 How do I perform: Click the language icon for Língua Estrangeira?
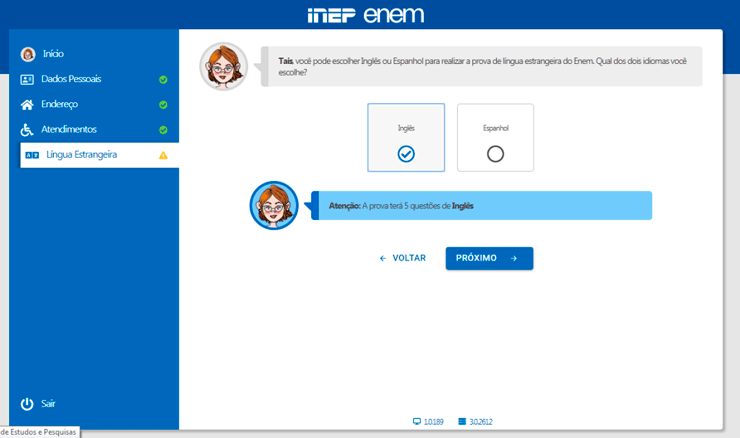(x=32, y=155)
